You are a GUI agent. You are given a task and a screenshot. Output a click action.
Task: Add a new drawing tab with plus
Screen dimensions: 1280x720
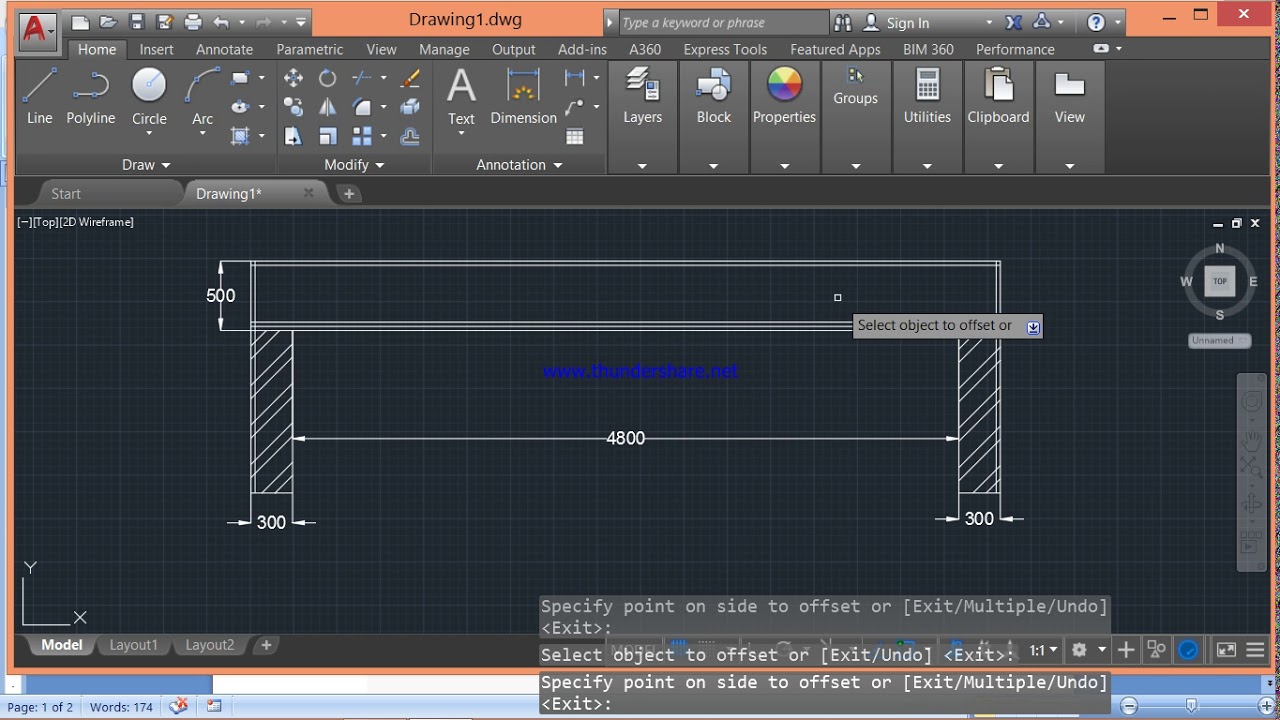tap(348, 193)
